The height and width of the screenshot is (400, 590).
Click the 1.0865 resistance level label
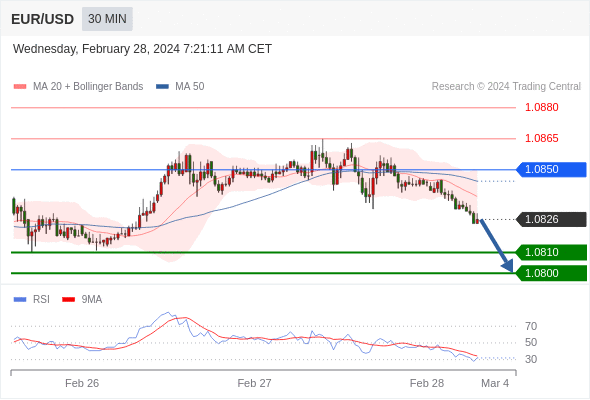click(x=542, y=138)
